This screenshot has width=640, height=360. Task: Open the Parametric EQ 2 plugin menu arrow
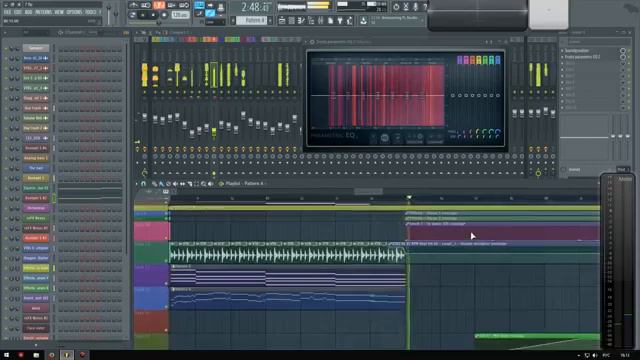click(x=306, y=42)
